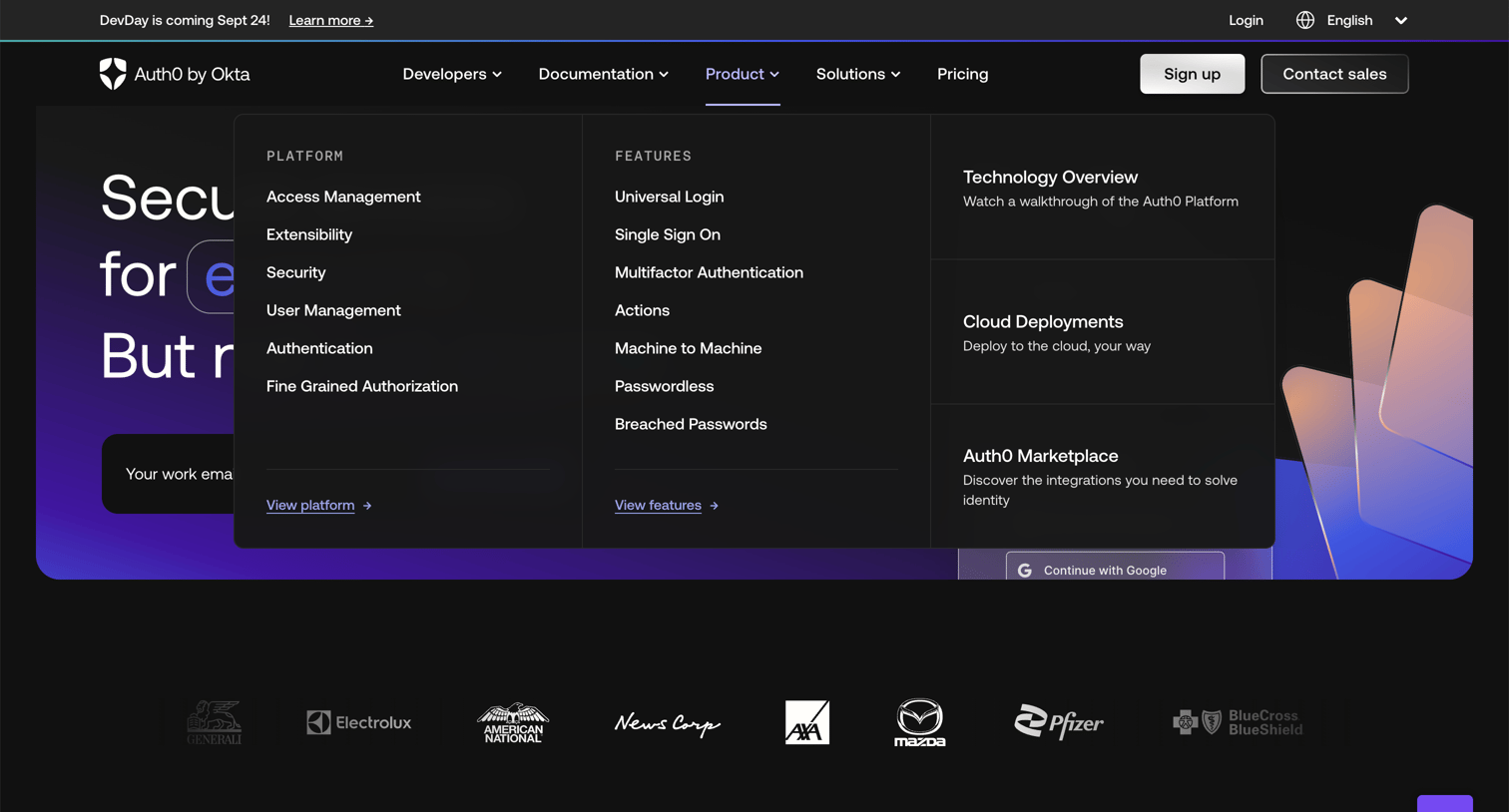Click the American National logo
This screenshot has width=1509, height=812.
click(513, 722)
